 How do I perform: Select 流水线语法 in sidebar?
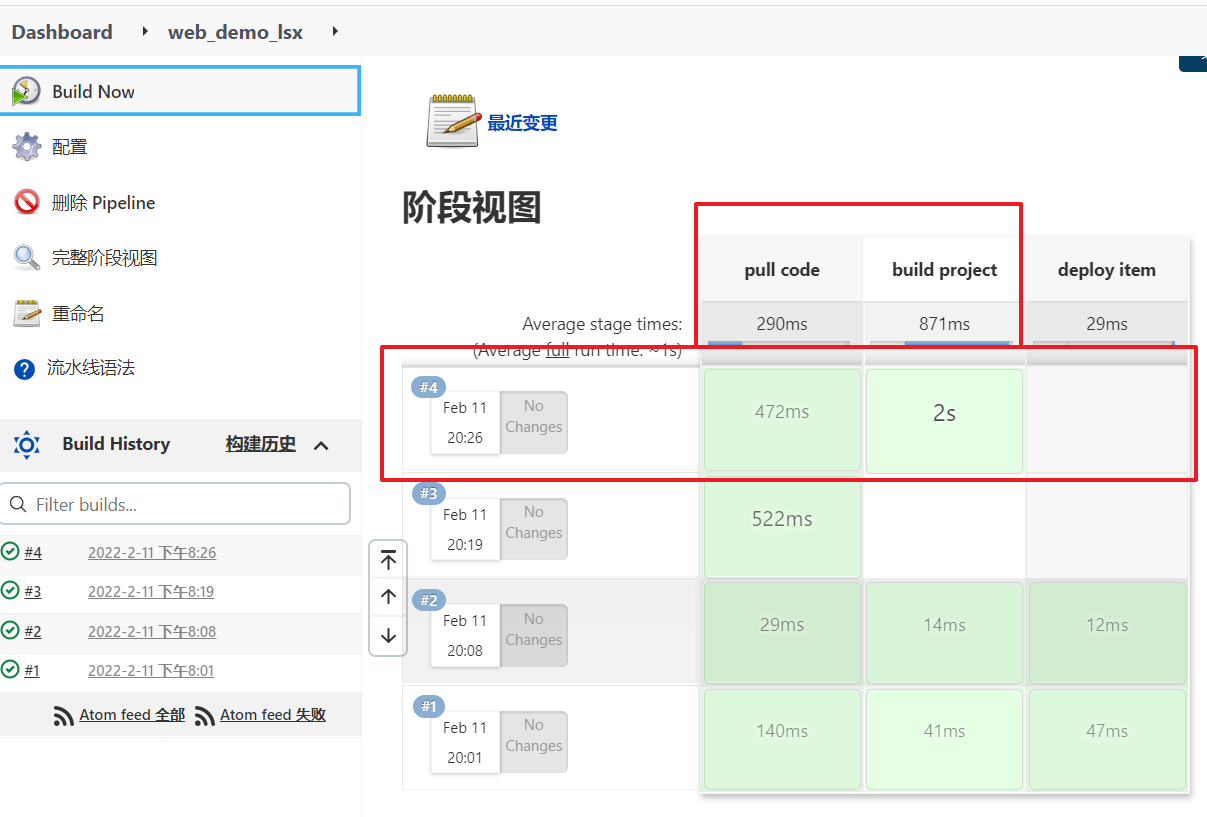(x=91, y=368)
